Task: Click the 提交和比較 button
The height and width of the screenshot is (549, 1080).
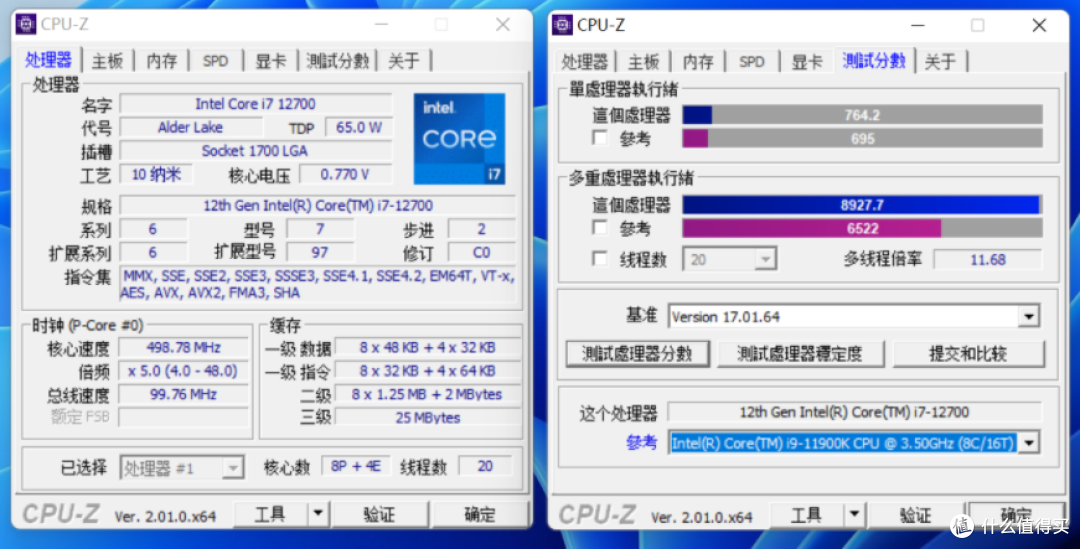Action: (968, 353)
